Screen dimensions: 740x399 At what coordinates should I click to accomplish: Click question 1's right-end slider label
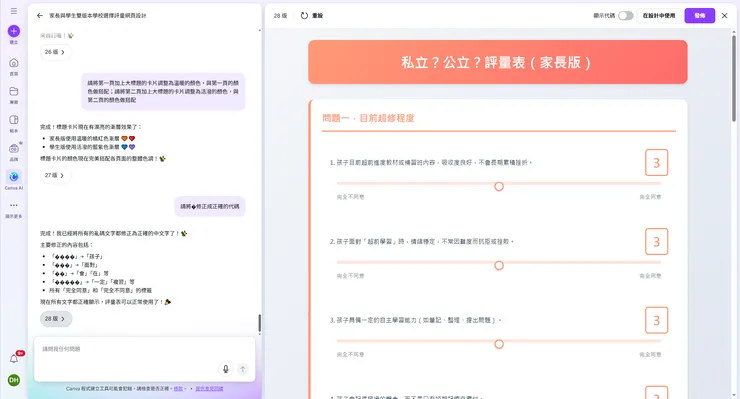[650, 197]
